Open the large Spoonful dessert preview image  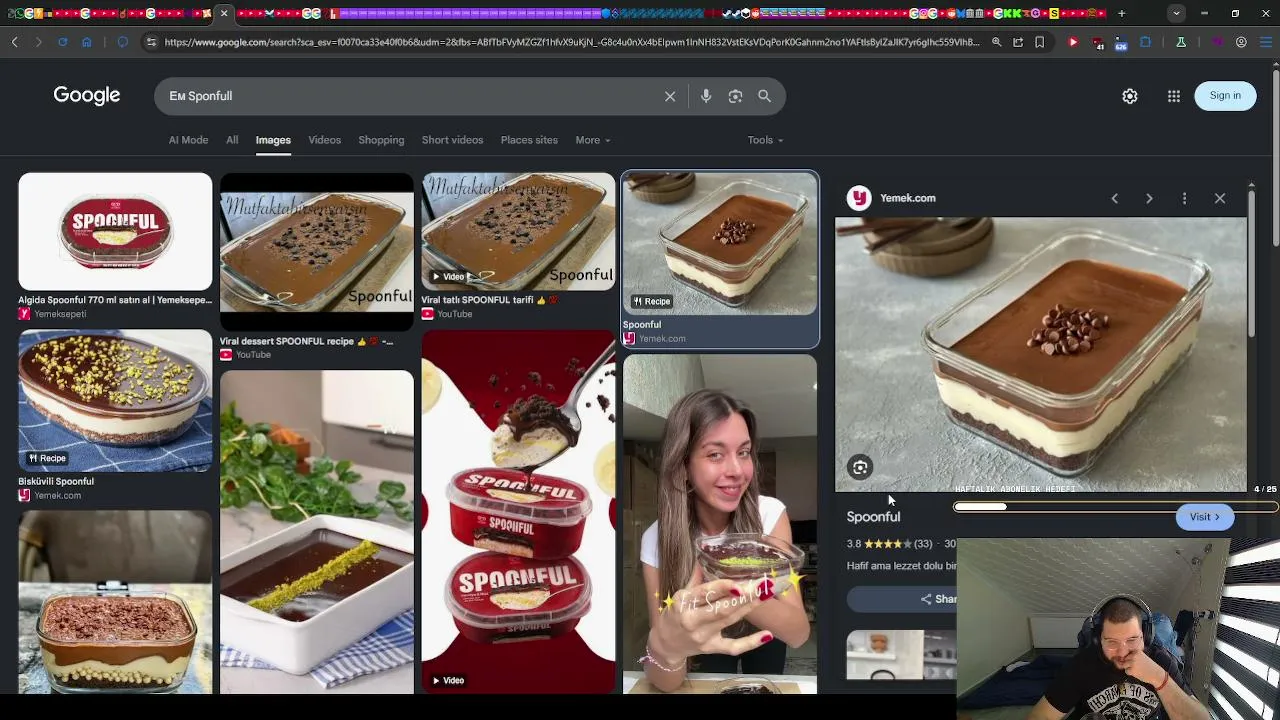[1041, 355]
